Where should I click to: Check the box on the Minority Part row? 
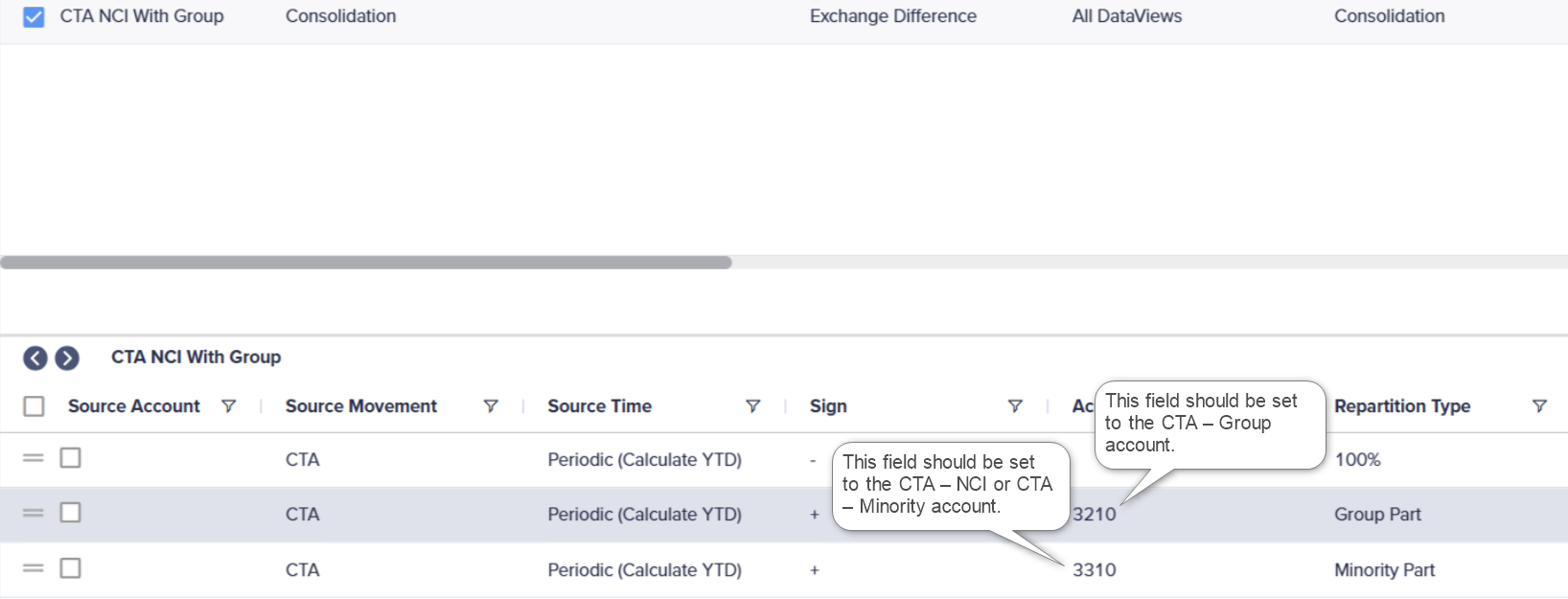70,568
